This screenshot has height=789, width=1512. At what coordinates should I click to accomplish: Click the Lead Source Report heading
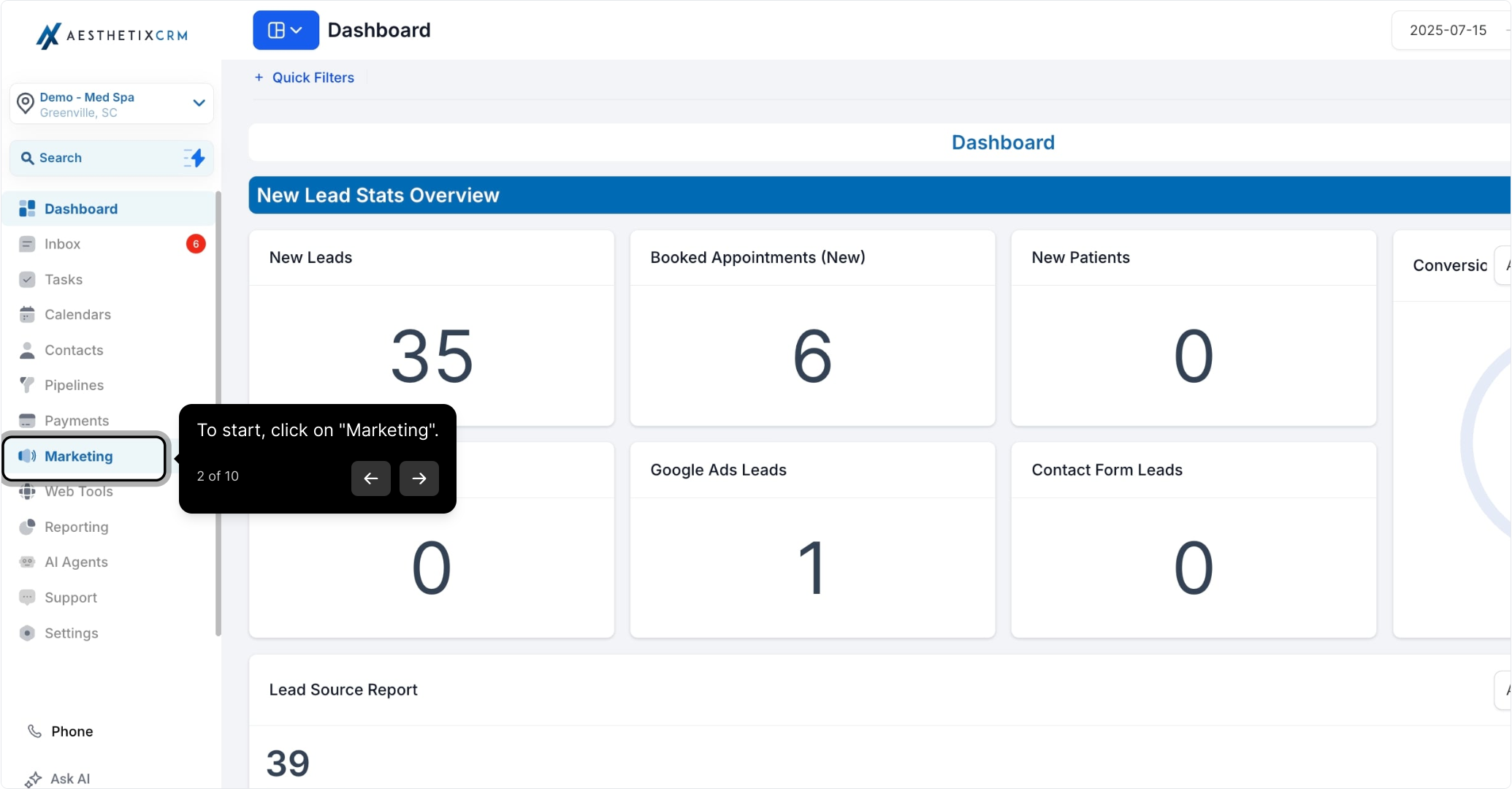point(343,690)
